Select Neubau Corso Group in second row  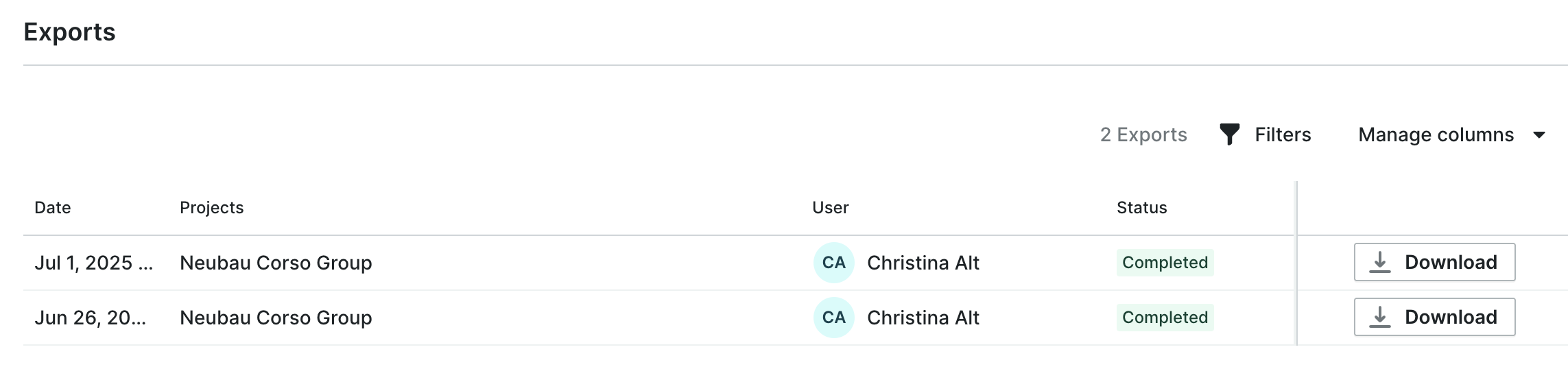276,318
